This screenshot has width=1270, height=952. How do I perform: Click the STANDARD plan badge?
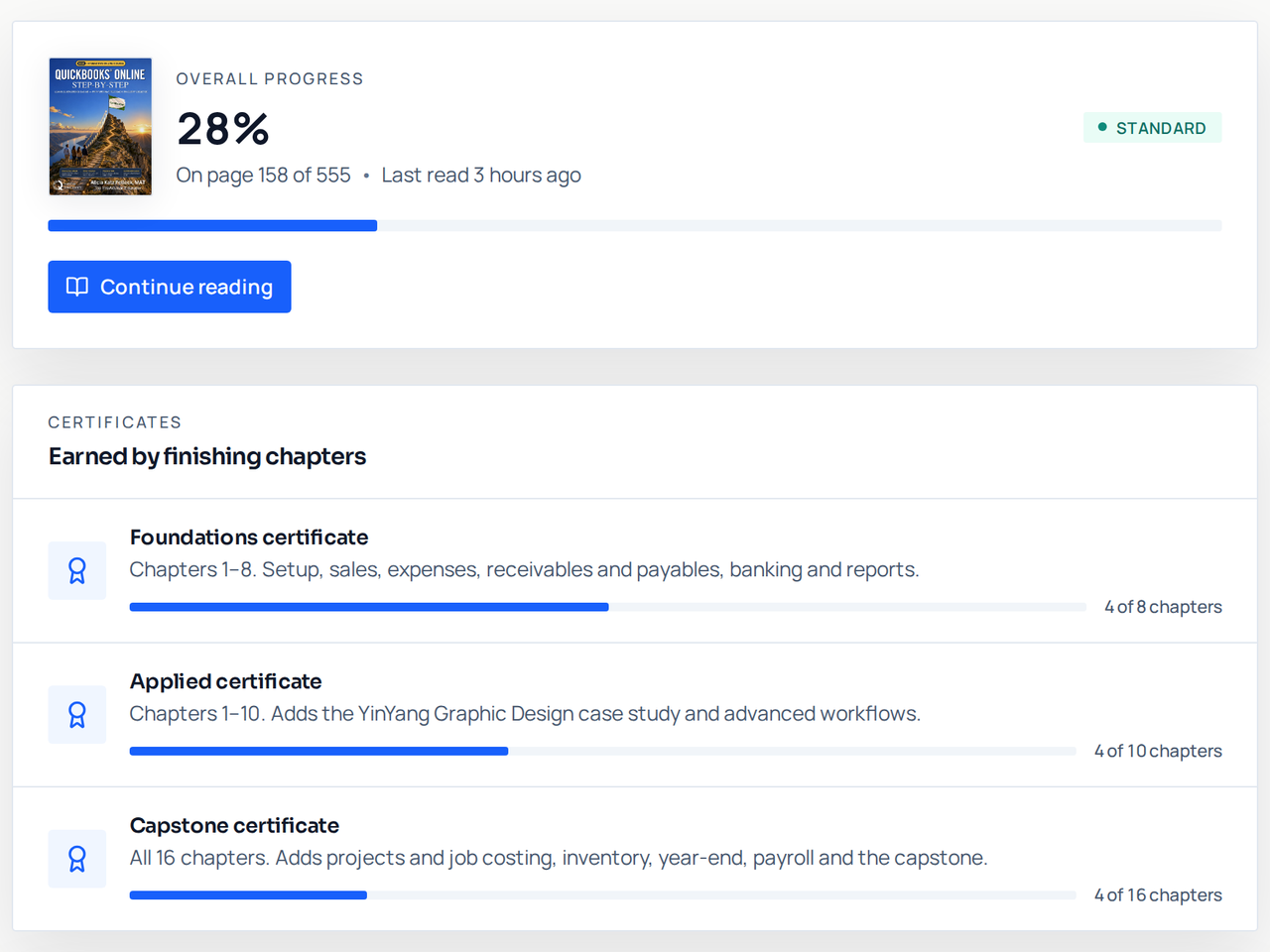point(1152,128)
